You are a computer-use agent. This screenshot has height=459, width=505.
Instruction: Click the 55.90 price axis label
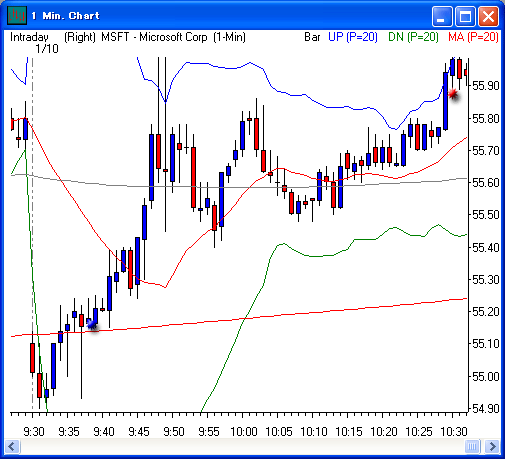point(486,86)
